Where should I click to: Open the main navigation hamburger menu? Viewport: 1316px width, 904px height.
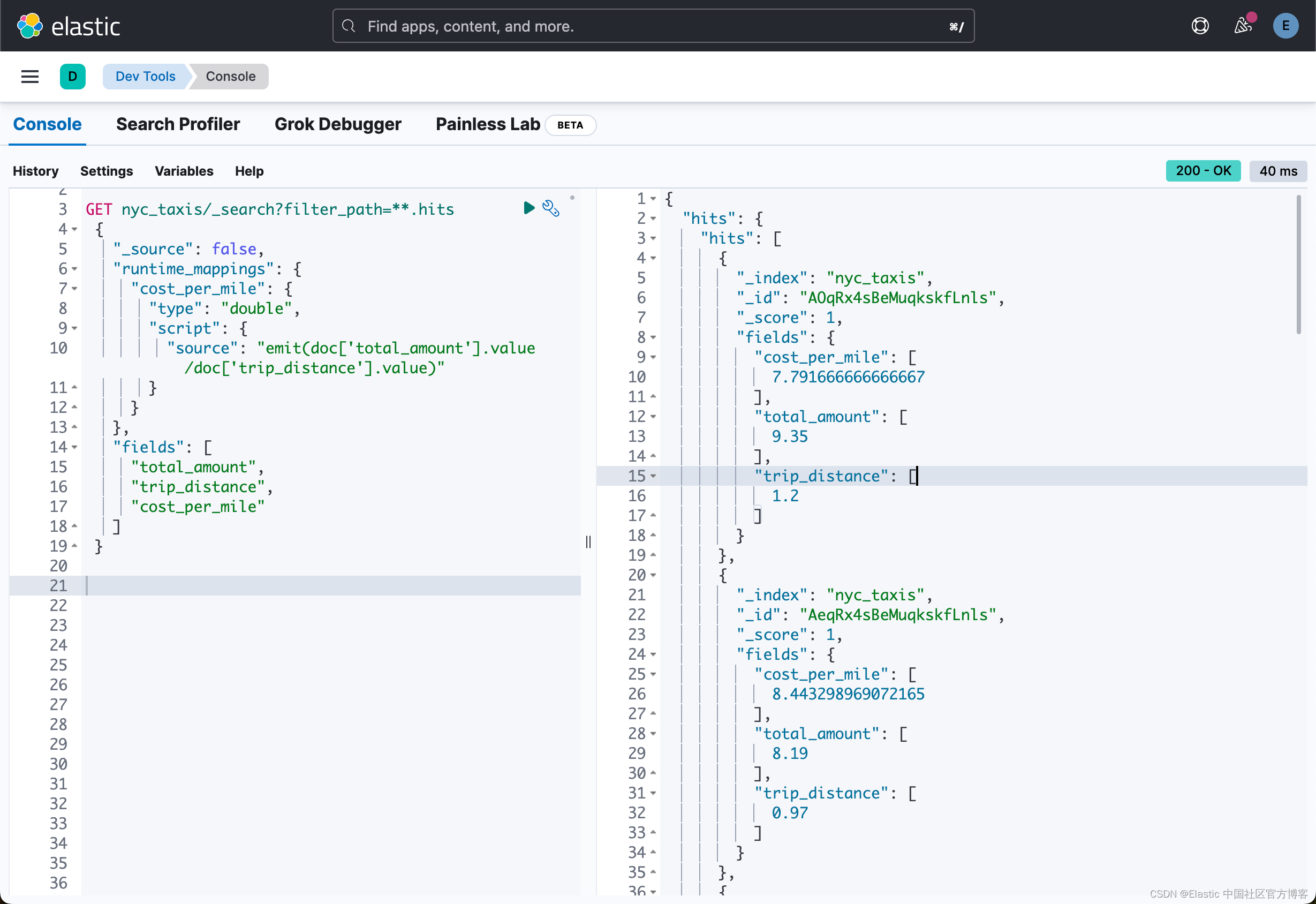29,77
